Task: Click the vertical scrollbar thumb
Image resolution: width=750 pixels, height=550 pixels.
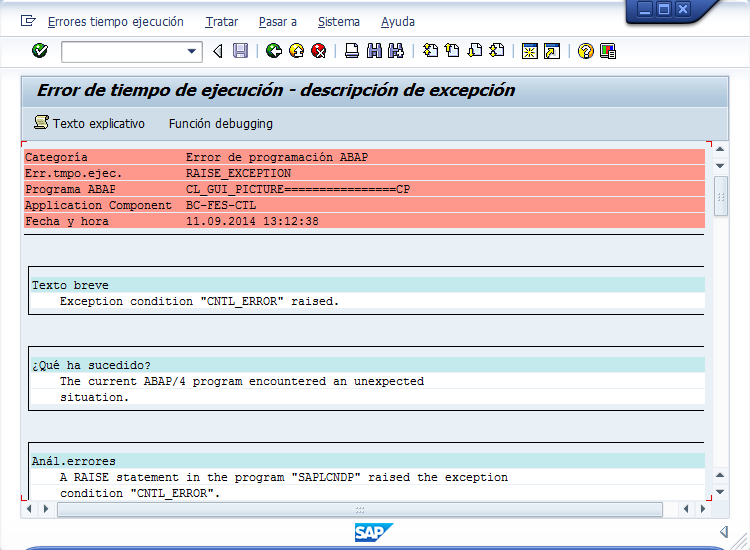Action: (720, 196)
